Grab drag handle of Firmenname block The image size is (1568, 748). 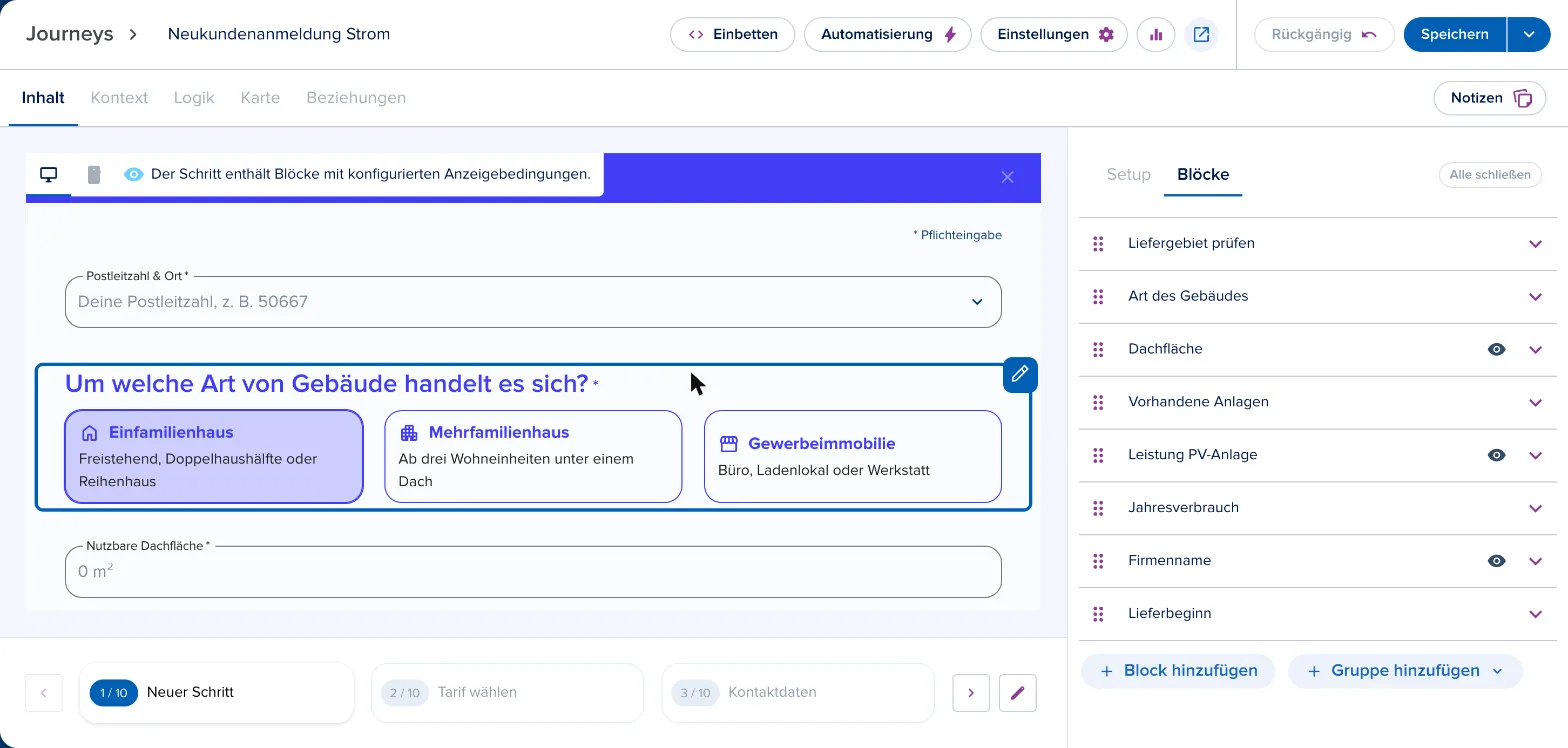[1098, 561]
